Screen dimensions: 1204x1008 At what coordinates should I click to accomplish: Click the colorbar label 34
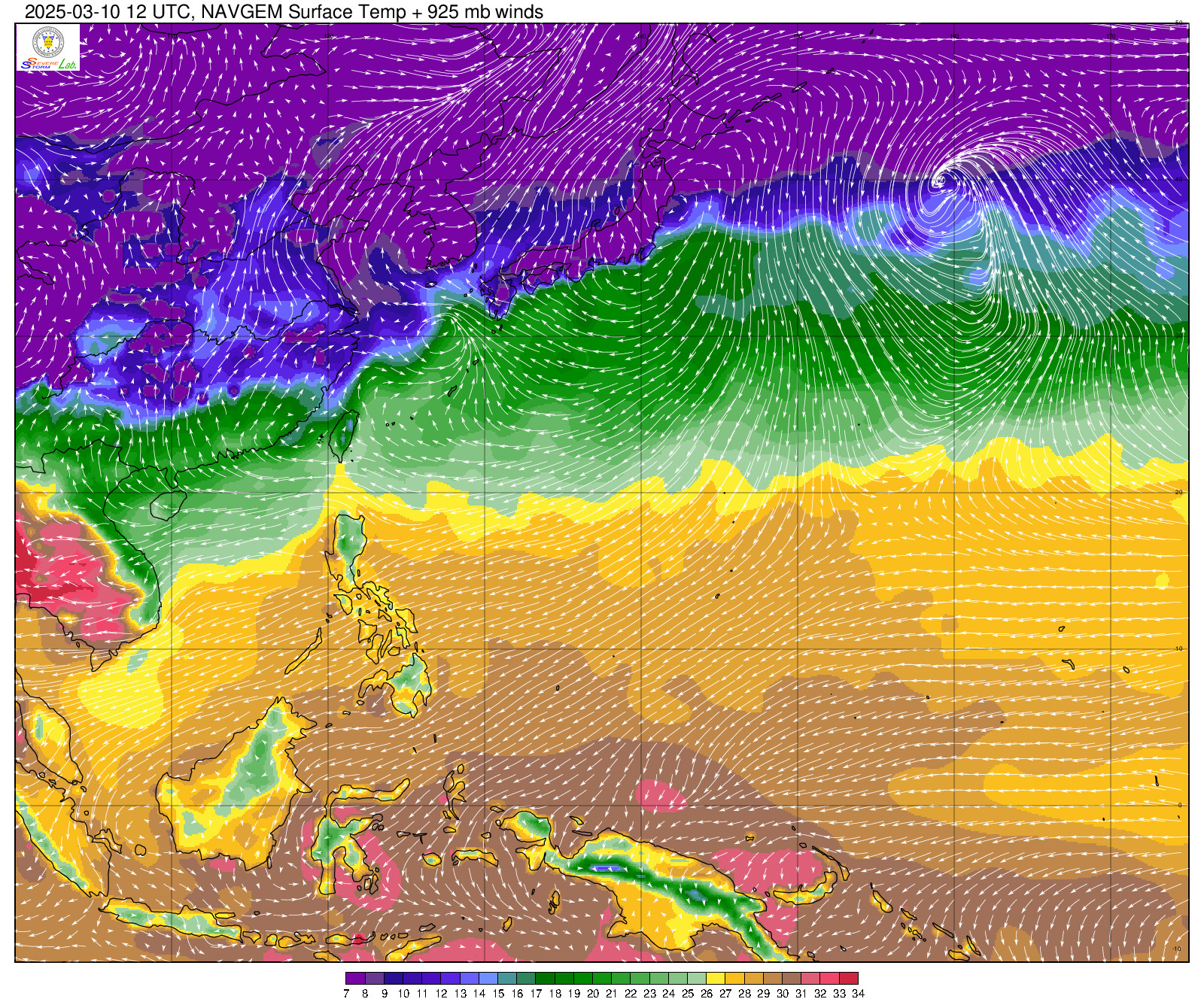point(858,994)
